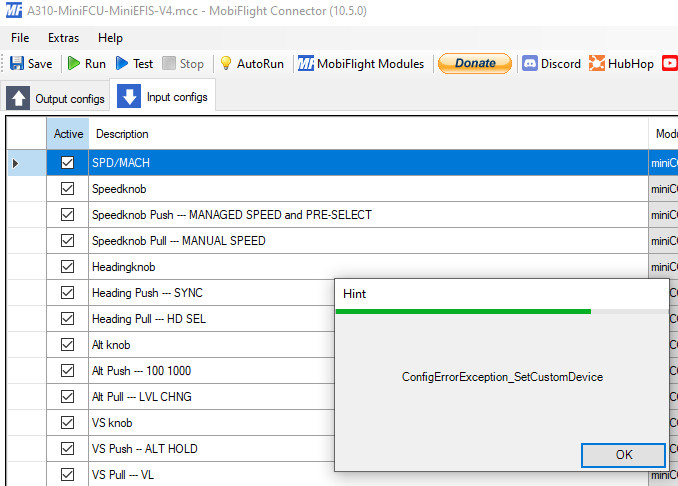
Task: Open the File menu
Action: pos(20,37)
